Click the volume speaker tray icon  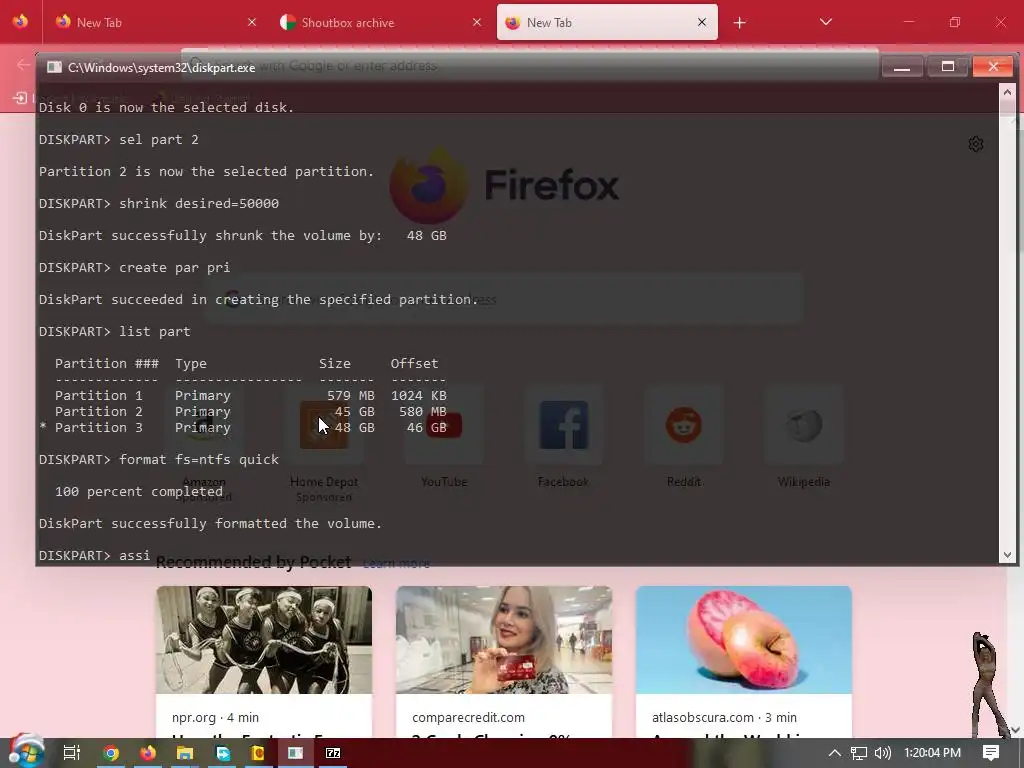(882, 753)
